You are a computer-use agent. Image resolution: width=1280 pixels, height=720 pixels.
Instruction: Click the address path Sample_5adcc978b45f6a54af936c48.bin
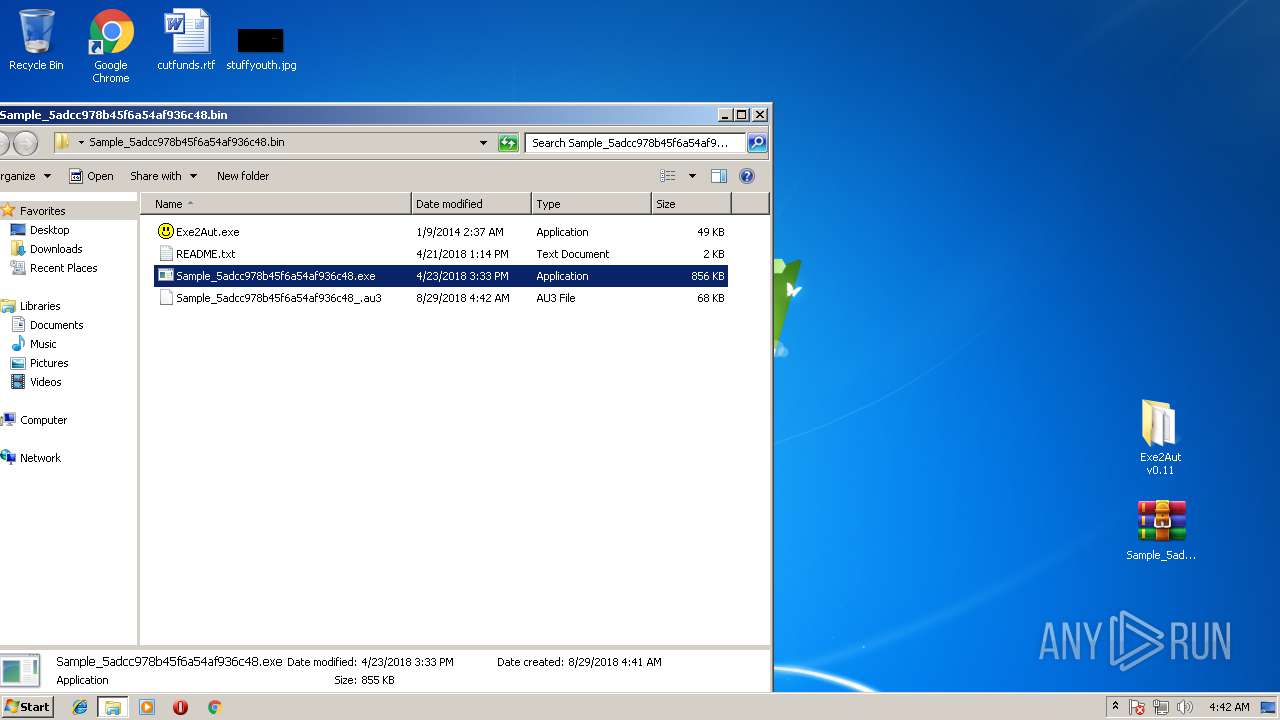click(x=187, y=142)
